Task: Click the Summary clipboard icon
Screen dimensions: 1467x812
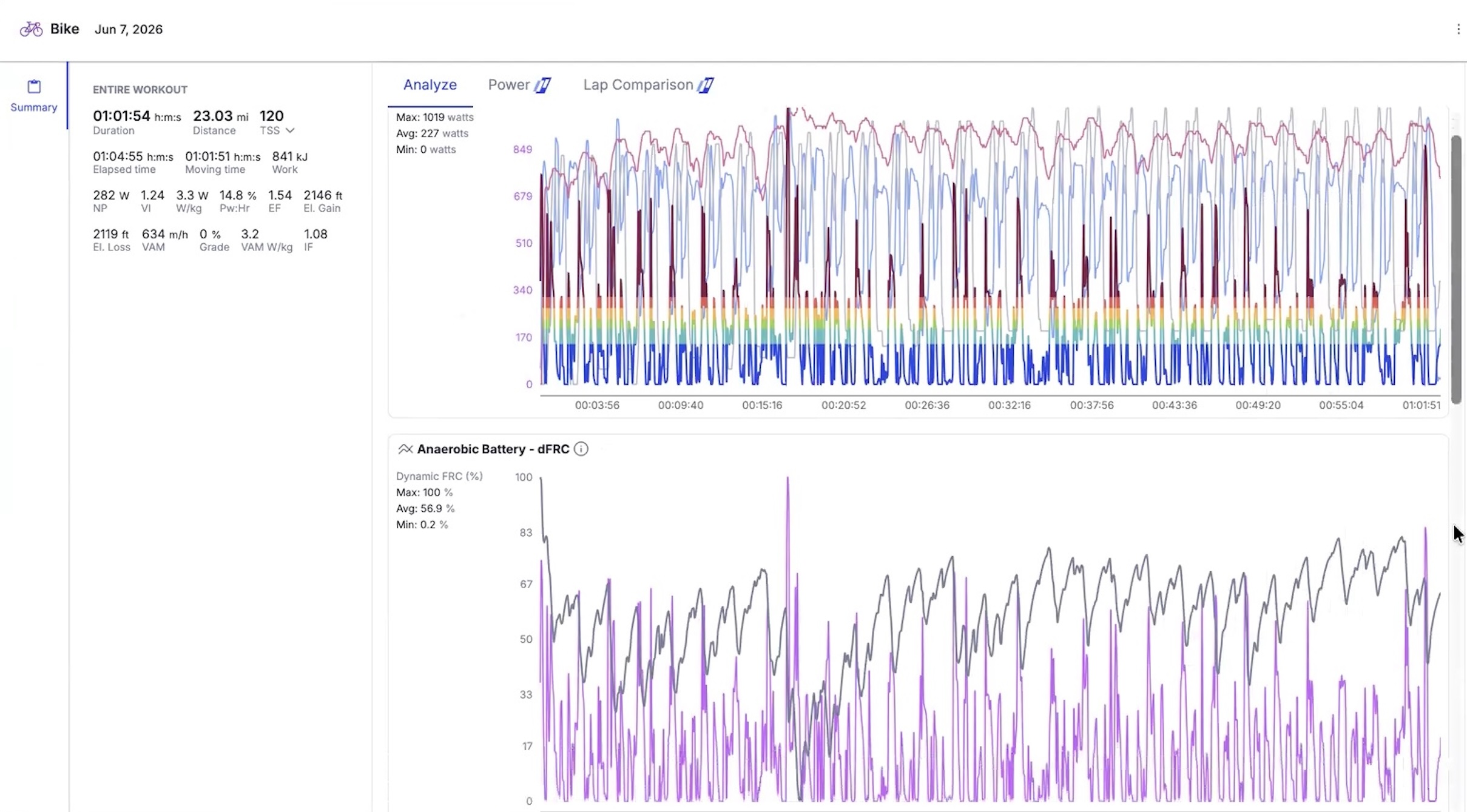Action: 34,87
